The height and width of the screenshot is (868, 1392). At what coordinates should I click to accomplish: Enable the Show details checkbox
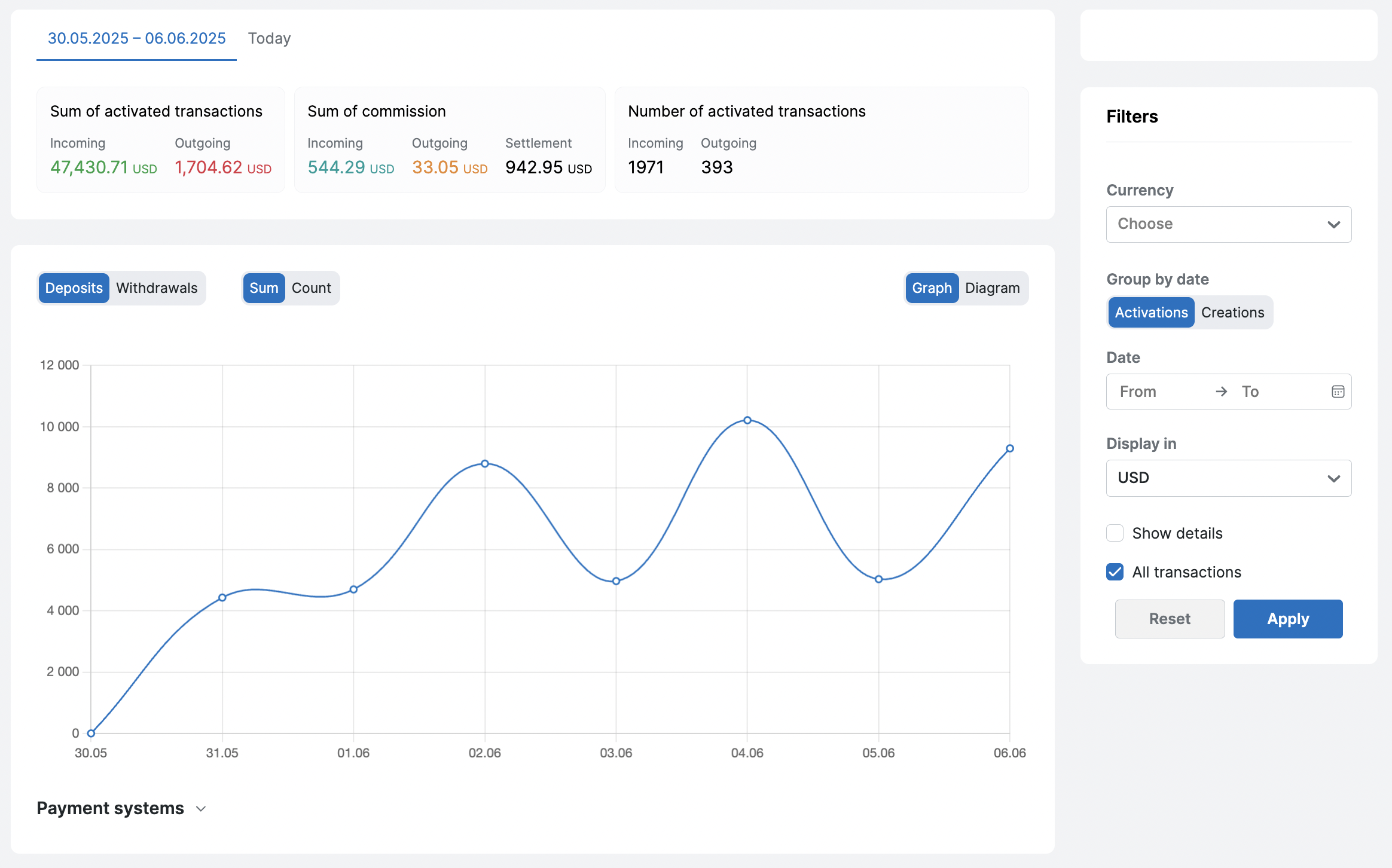coord(1115,533)
